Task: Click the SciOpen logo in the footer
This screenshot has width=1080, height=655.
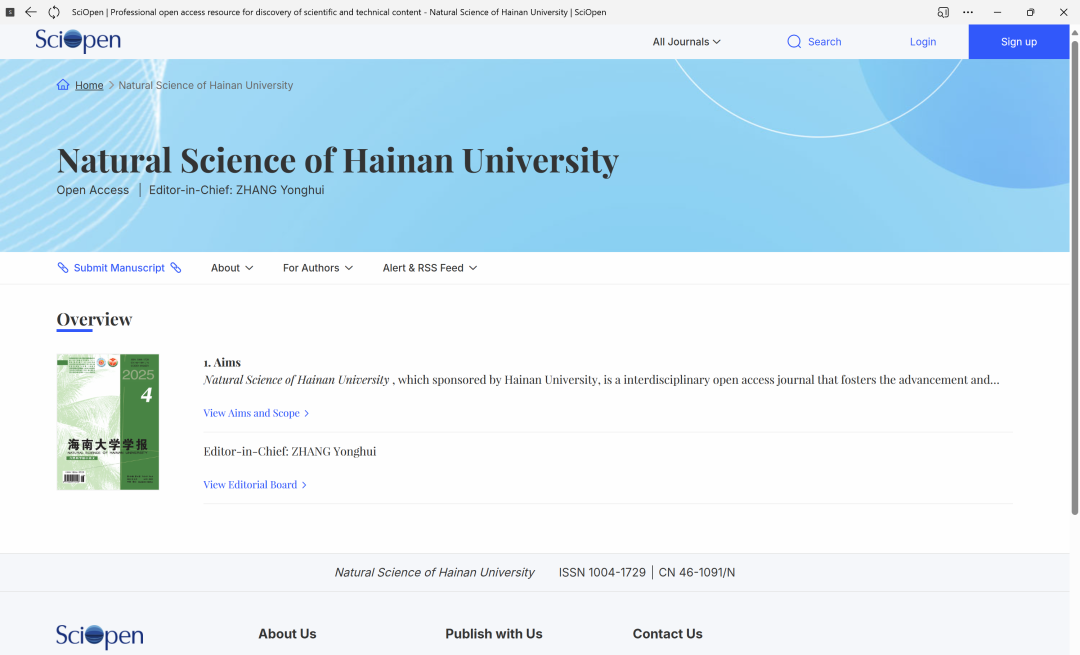Action: [100, 635]
